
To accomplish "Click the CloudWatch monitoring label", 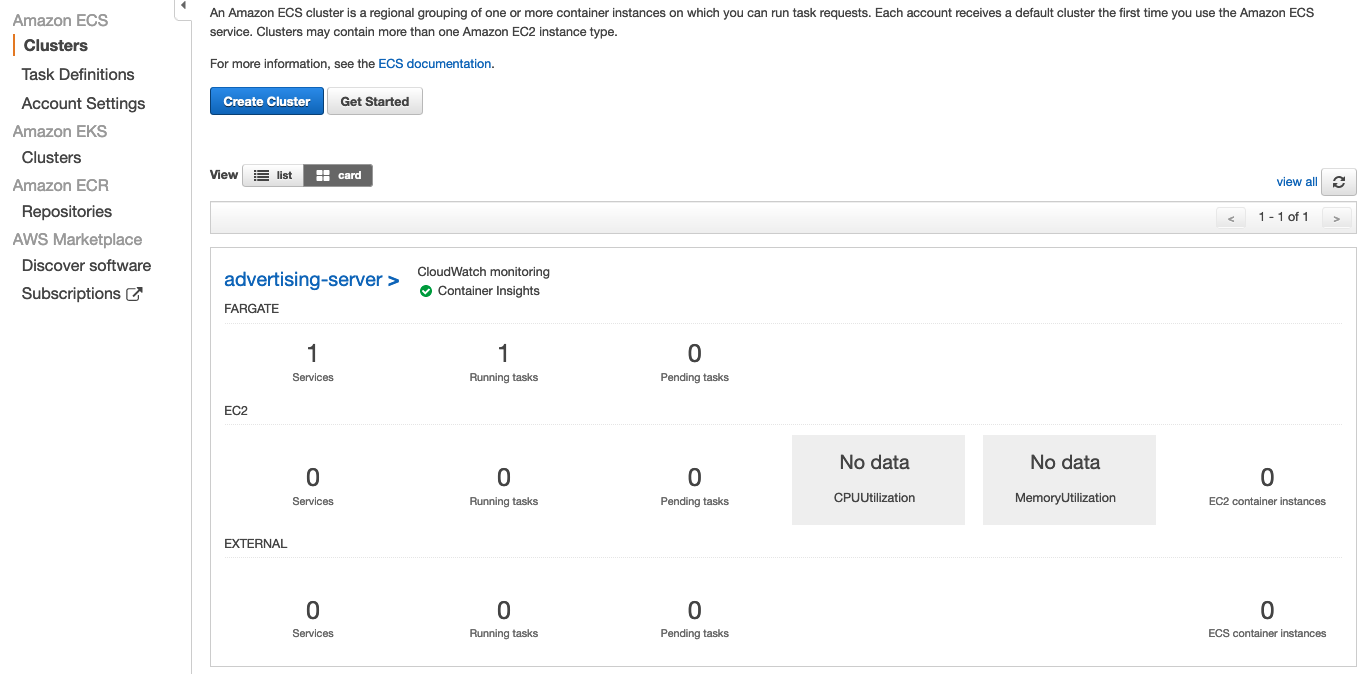I will click(x=484, y=272).
